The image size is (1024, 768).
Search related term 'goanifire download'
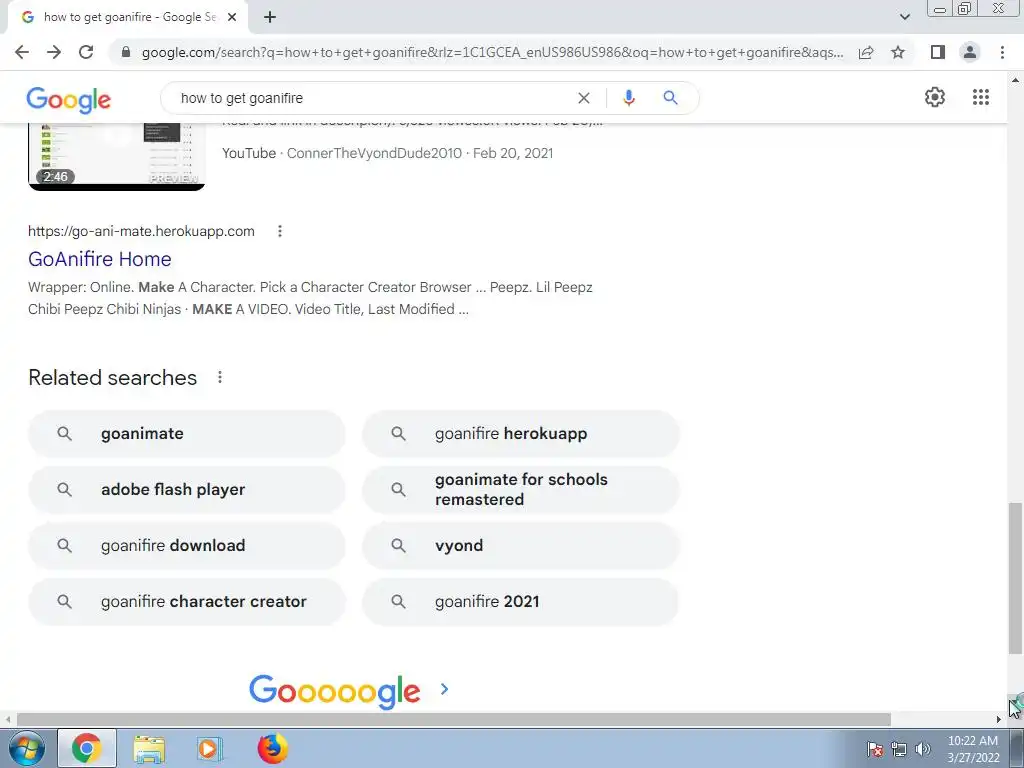[x=186, y=545]
